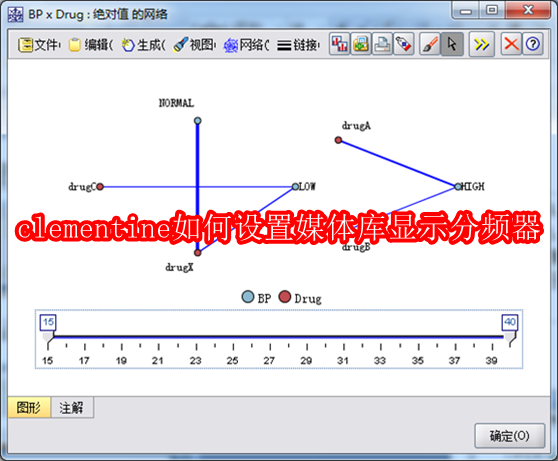This screenshot has width=558, height=461.
Task: Open the 文件 (File) menu
Action: pos(39,45)
